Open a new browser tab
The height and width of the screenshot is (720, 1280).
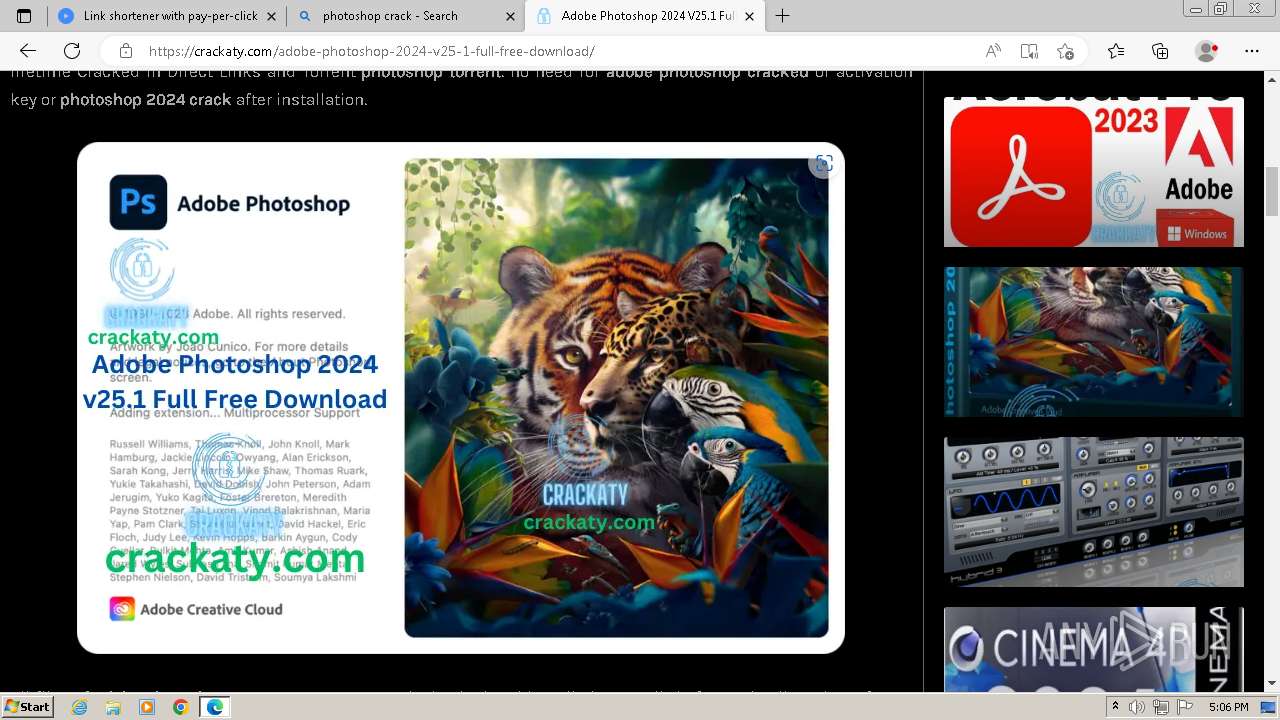pos(782,16)
